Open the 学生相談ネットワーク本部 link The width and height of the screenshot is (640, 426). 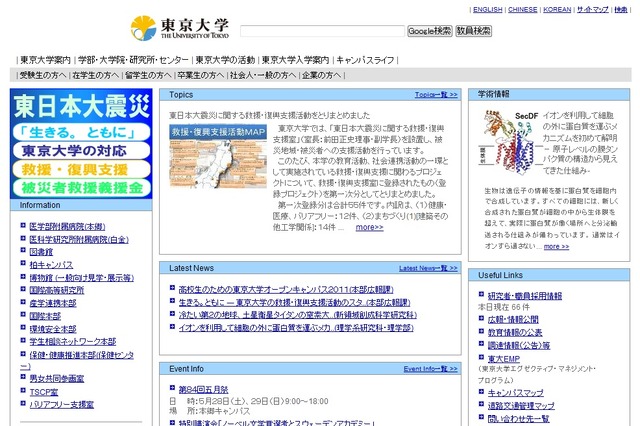(x=73, y=342)
